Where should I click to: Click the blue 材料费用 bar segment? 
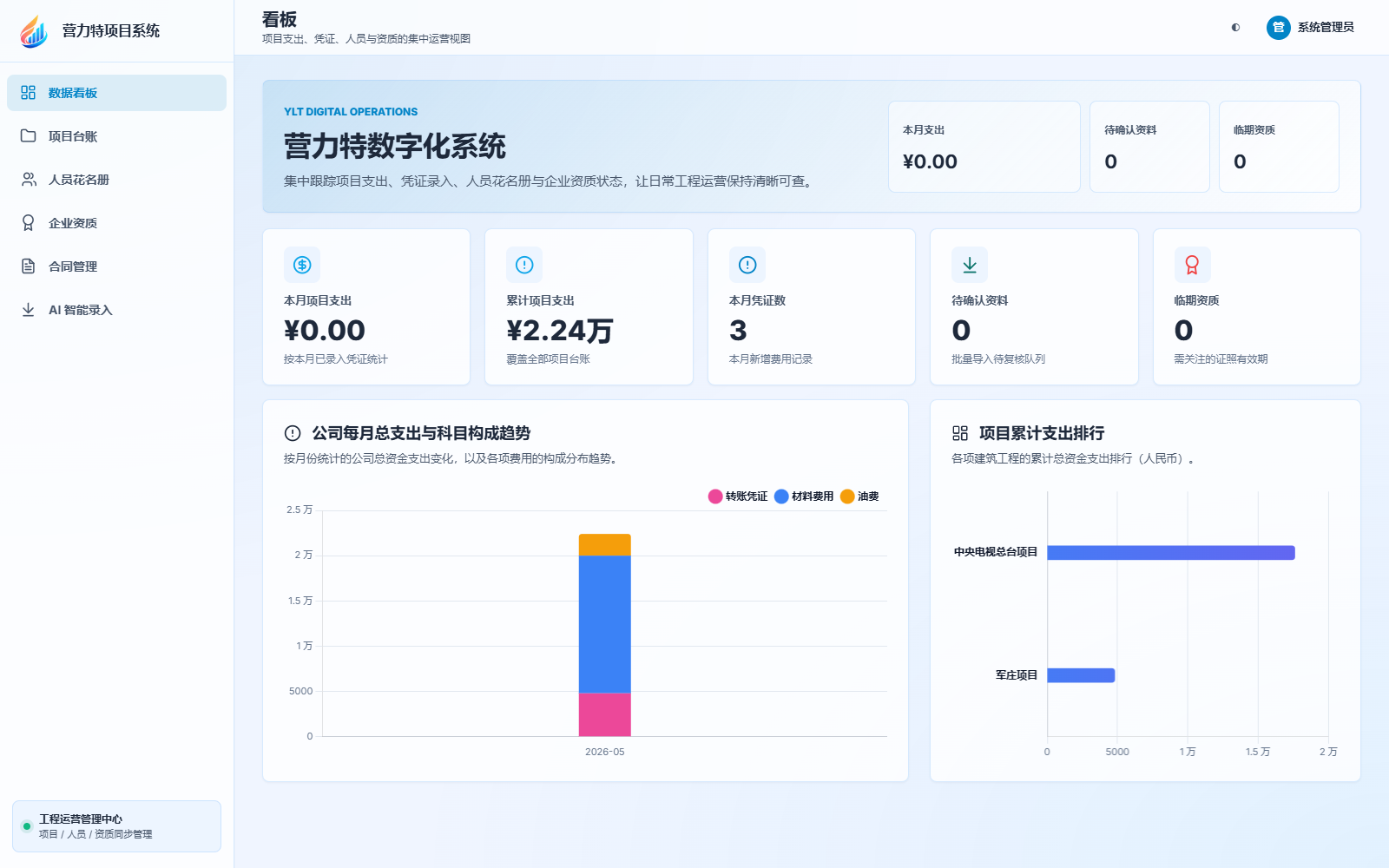605,624
